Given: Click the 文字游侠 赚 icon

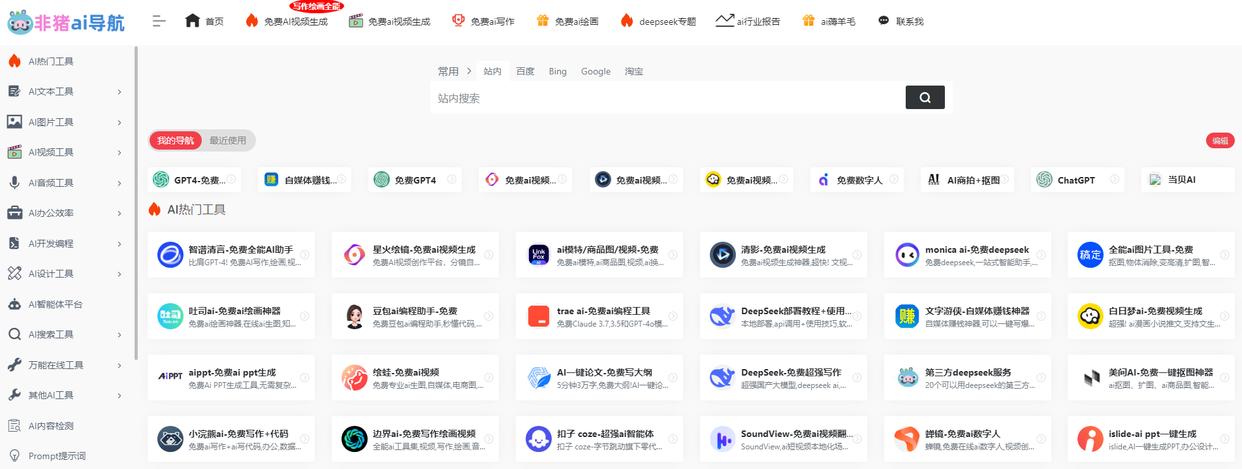Looking at the screenshot, I should 907,317.
